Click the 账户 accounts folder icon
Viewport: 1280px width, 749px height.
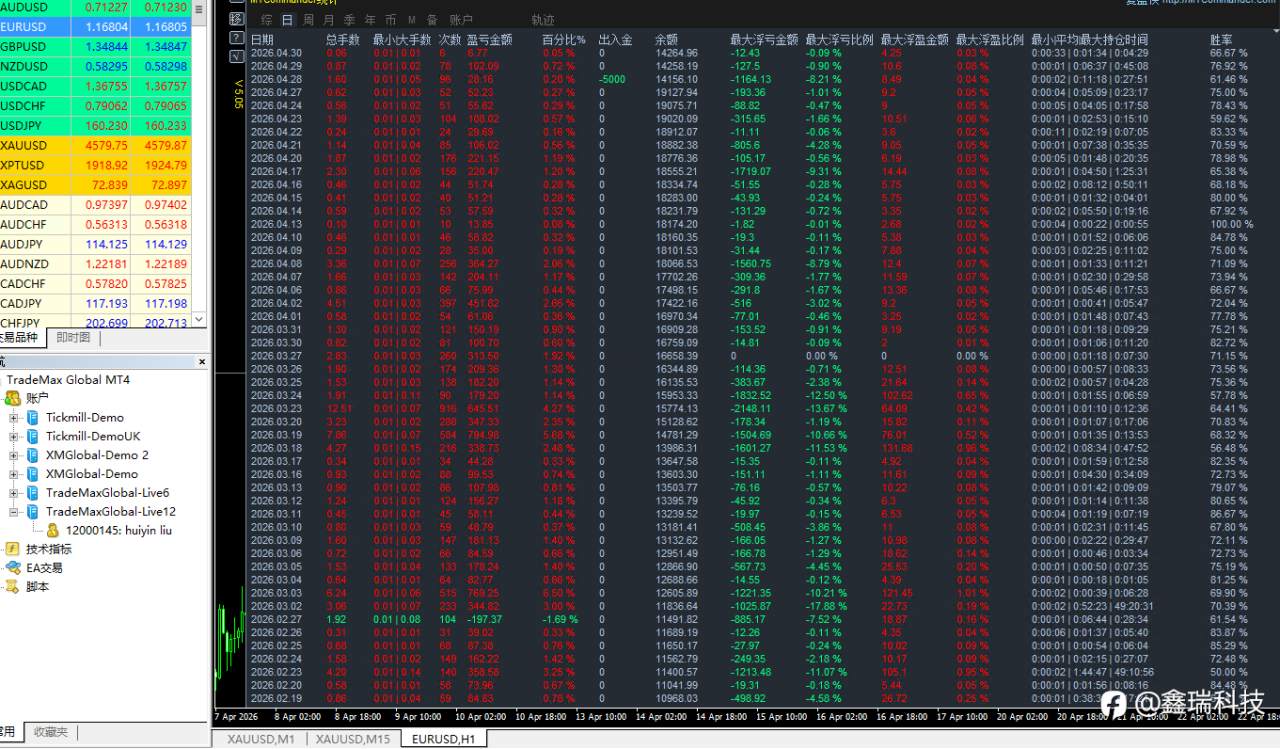click(x=13, y=398)
